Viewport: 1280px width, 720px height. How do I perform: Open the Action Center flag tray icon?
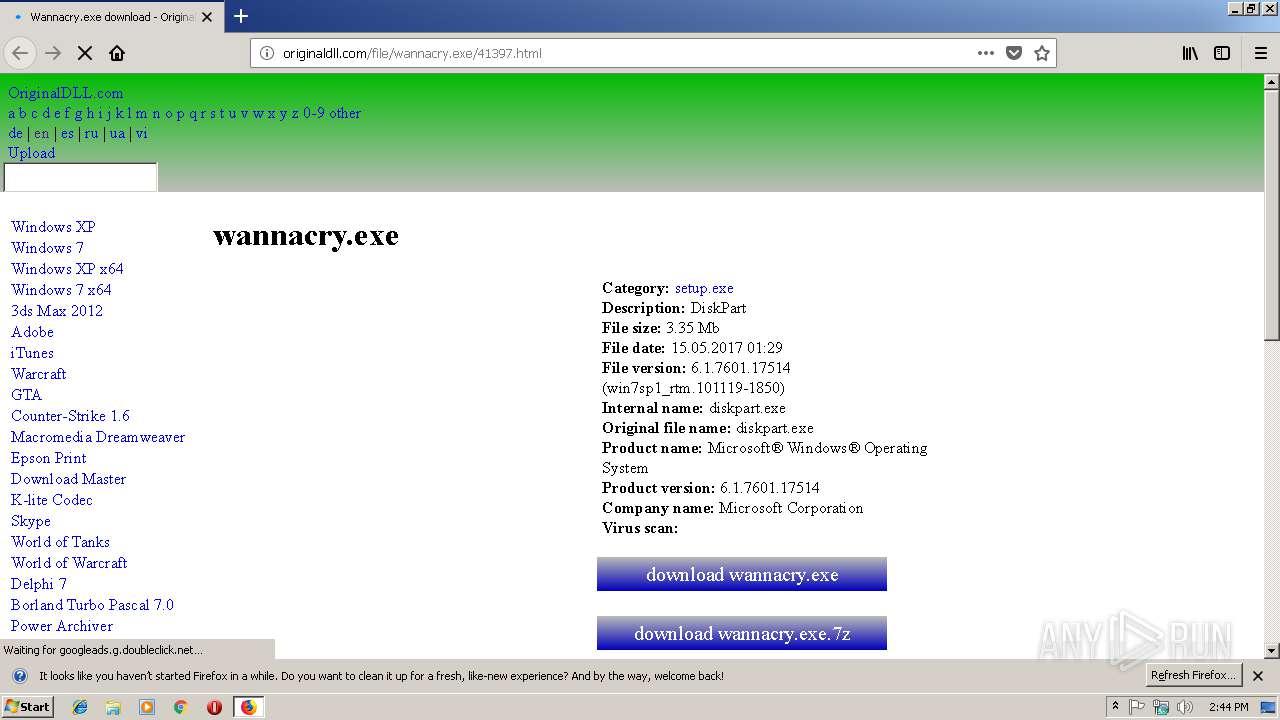click(1137, 707)
